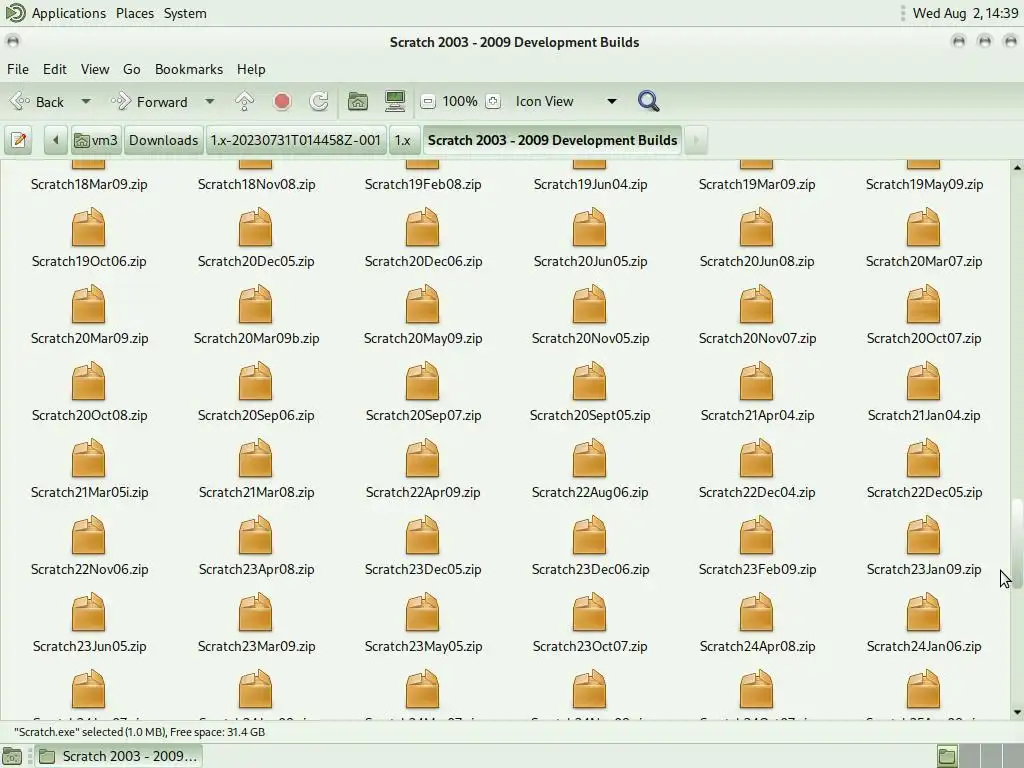The height and width of the screenshot is (768, 1024).
Task: Open the Icon View dropdown
Action: (x=565, y=102)
